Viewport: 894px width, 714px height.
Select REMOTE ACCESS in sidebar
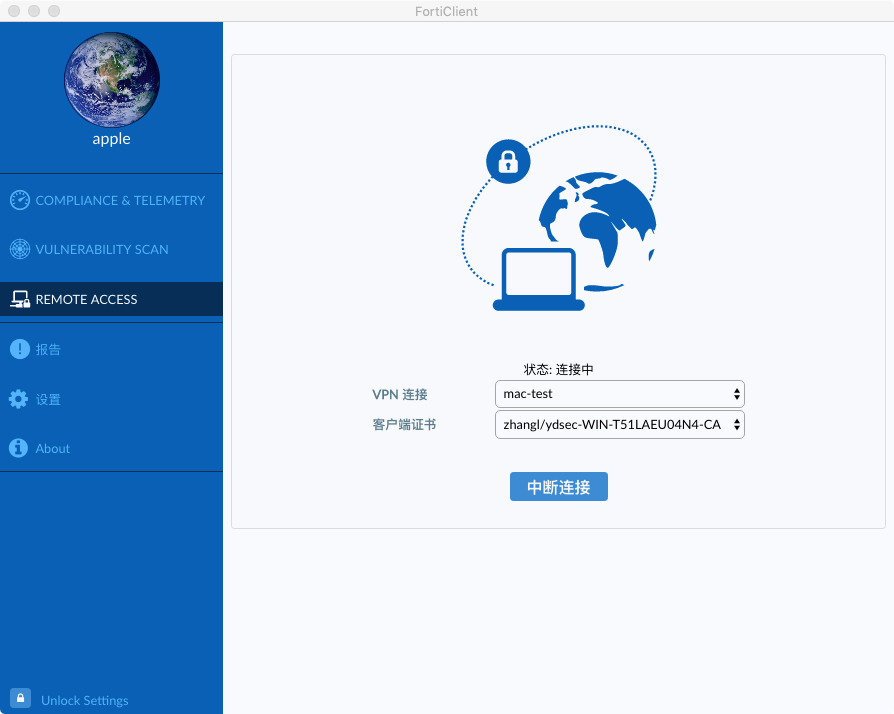tap(111, 299)
